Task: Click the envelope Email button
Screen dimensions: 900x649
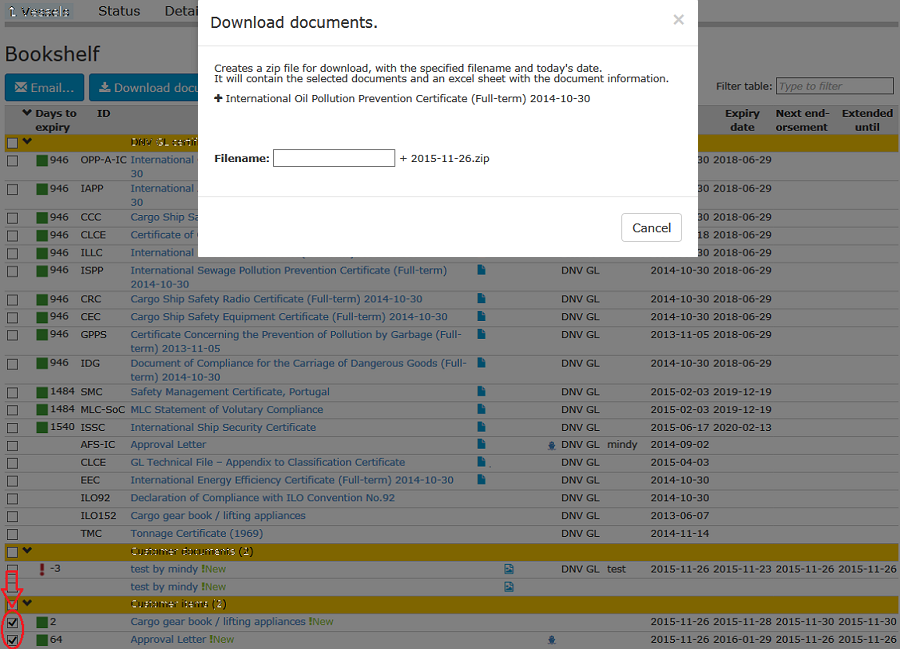Action: point(44,88)
